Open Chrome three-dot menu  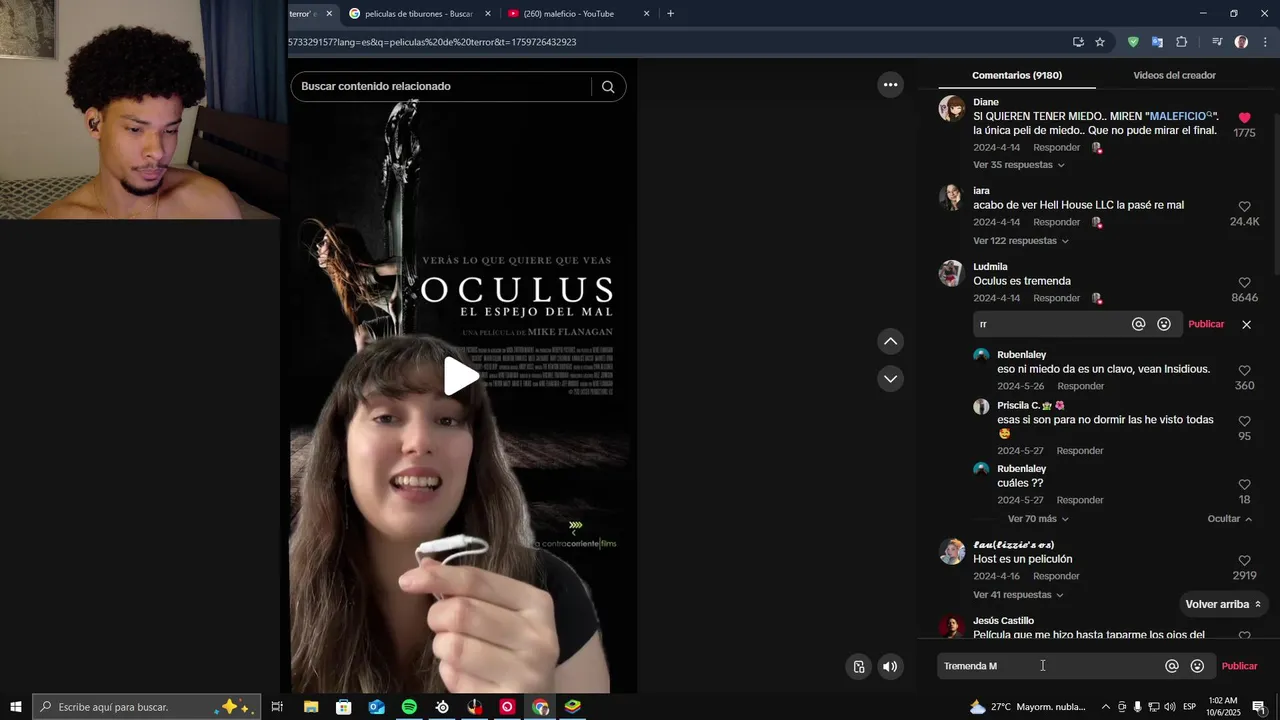point(1265,42)
